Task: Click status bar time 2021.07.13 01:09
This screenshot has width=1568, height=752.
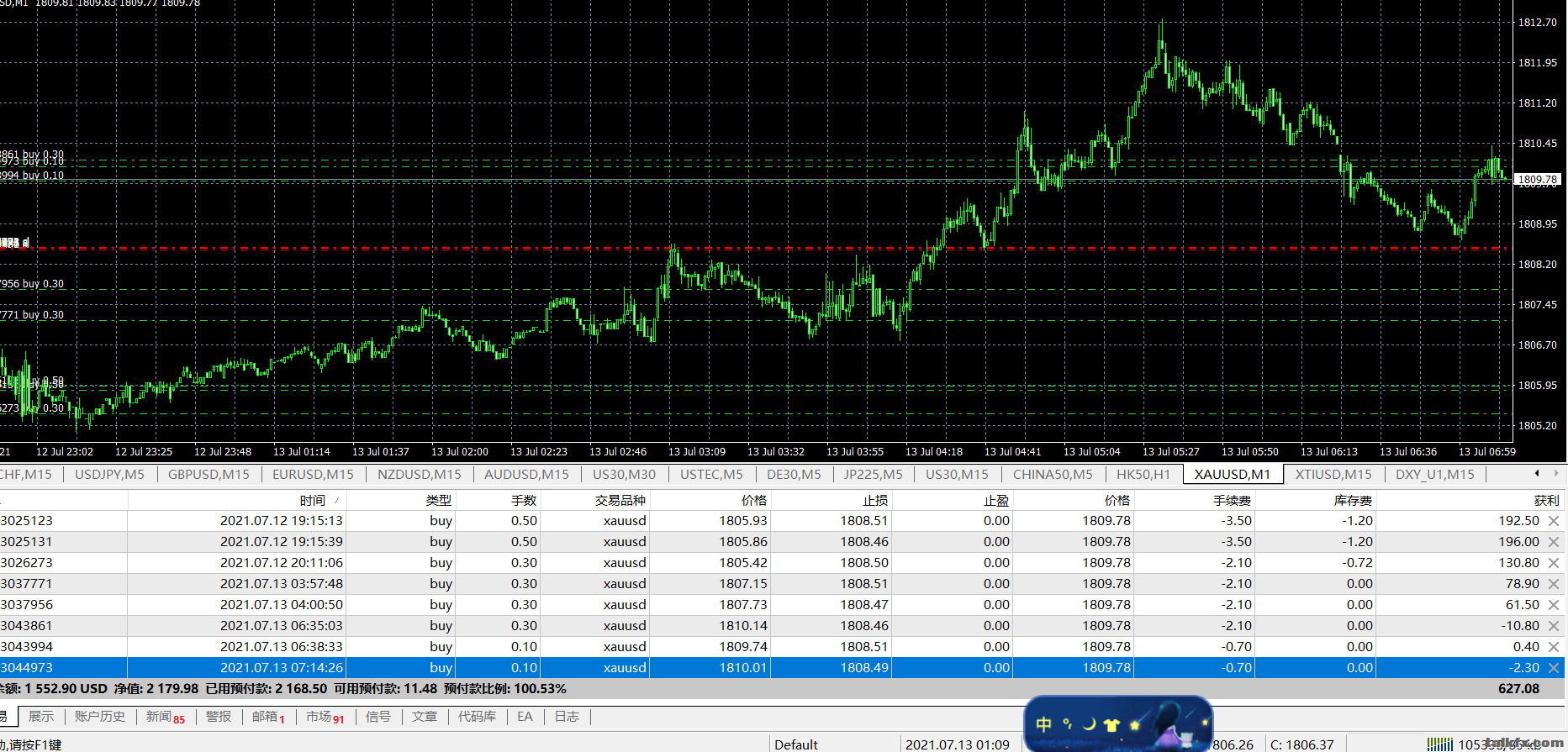Action: (x=958, y=744)
